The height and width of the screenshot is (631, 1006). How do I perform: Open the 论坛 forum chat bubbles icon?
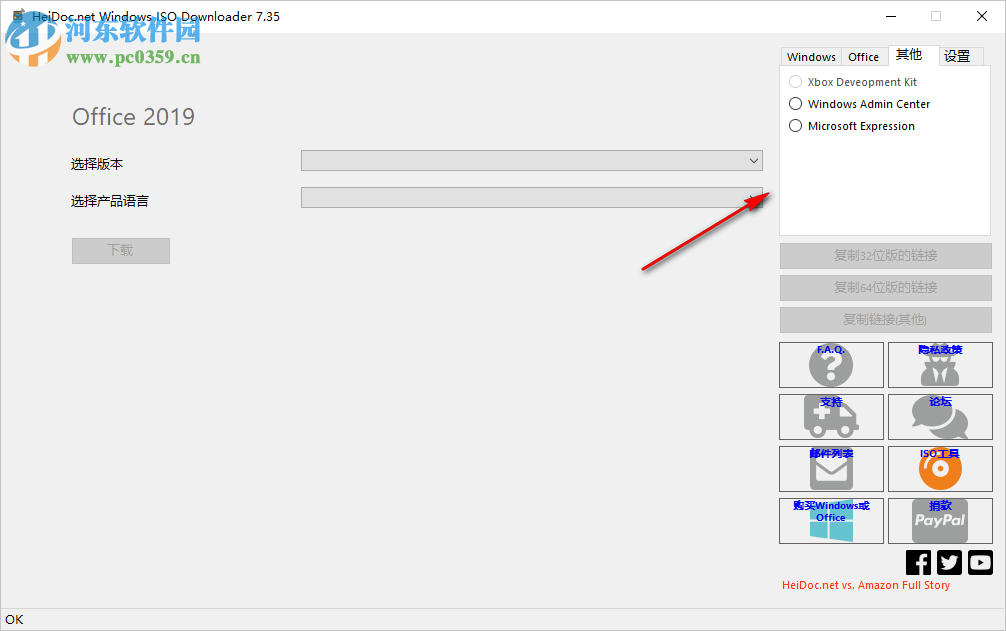pyautogui.click(x=940, y=417)
